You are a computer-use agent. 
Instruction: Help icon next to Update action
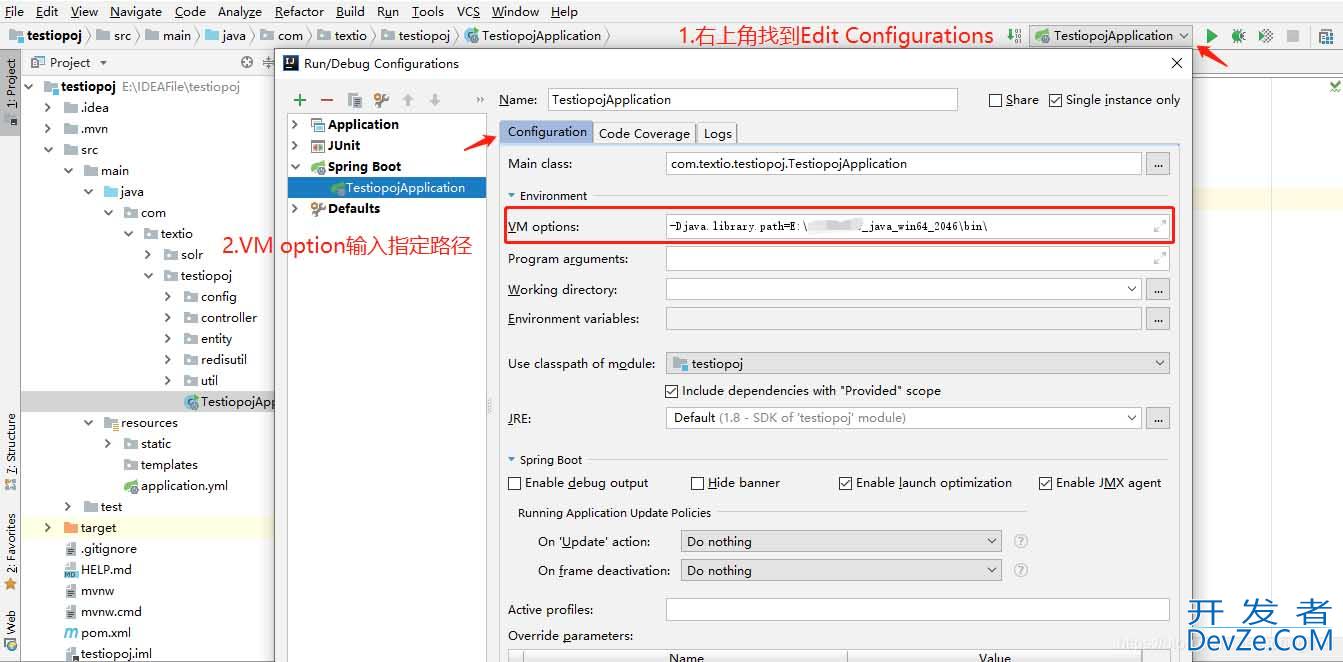(1020, 541)
